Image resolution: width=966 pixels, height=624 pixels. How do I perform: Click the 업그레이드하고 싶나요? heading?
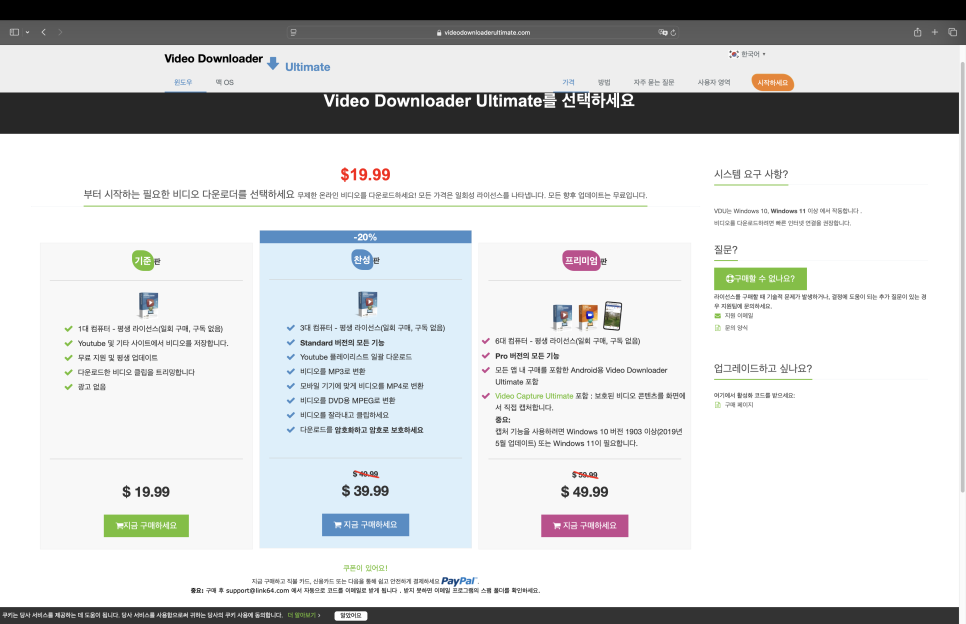point(763,368)
